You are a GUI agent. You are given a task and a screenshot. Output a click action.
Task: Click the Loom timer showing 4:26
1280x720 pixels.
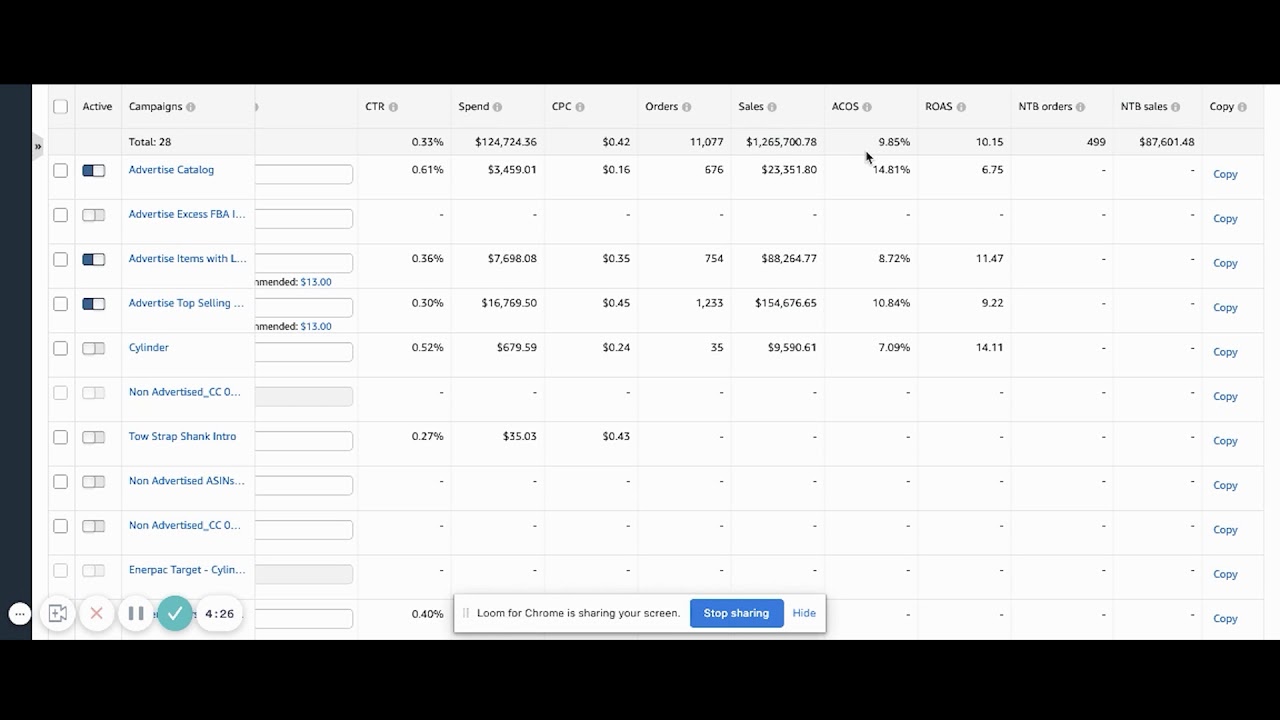(x=219, y=614)
